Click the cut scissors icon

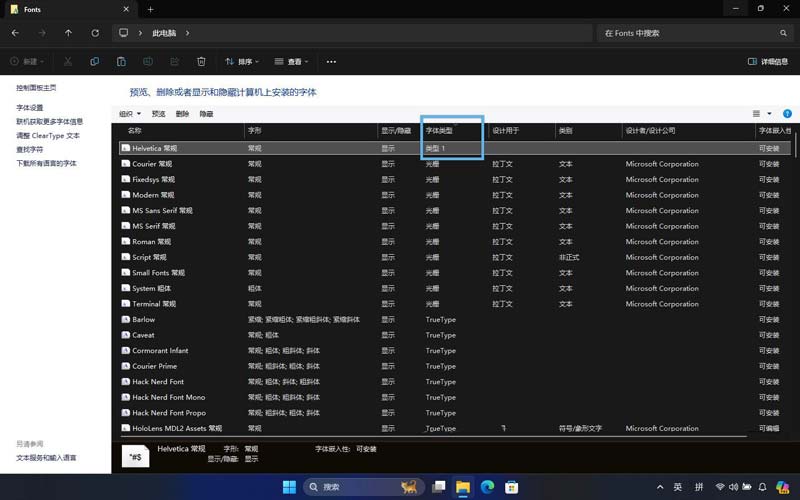68,62
